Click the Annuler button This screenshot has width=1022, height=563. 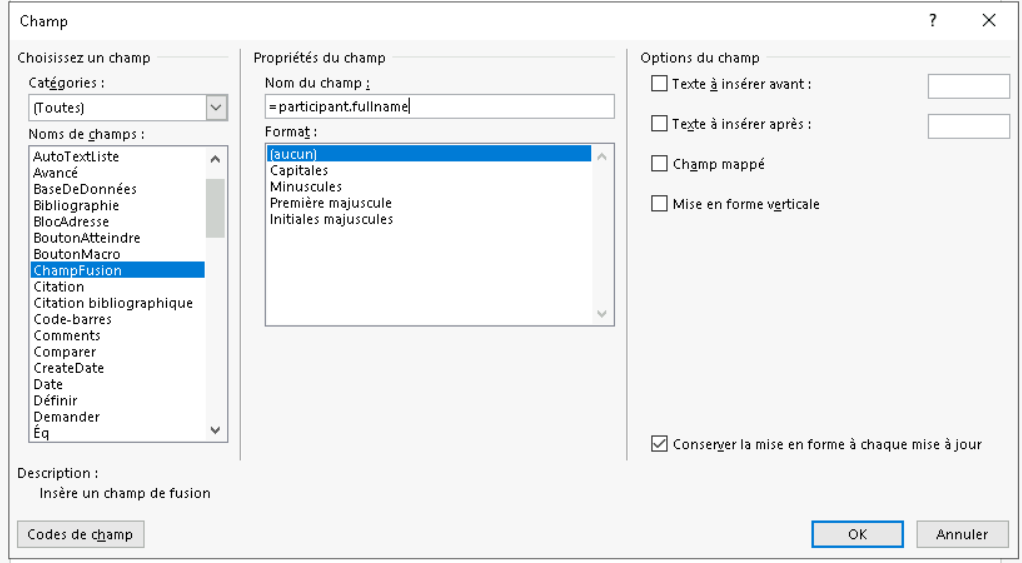coord(961,534)
